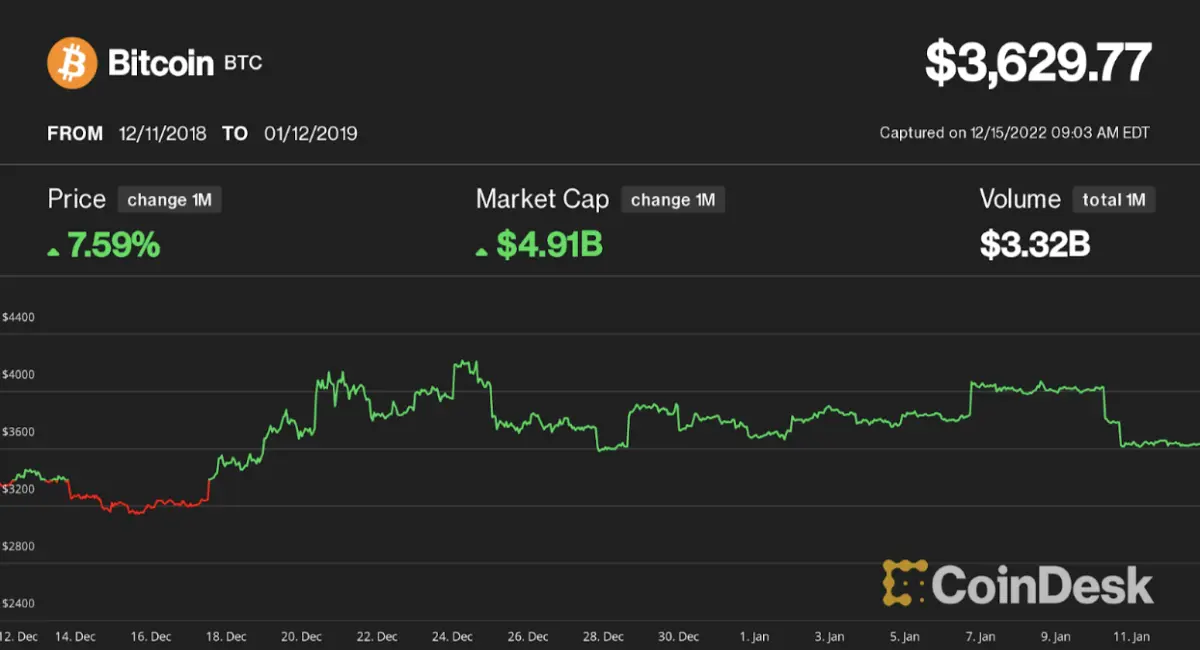Image resolution: width=1200 pixels, height=650 pixels.
Task: Select the end date 01/12/2019
Action: (311, 133)
